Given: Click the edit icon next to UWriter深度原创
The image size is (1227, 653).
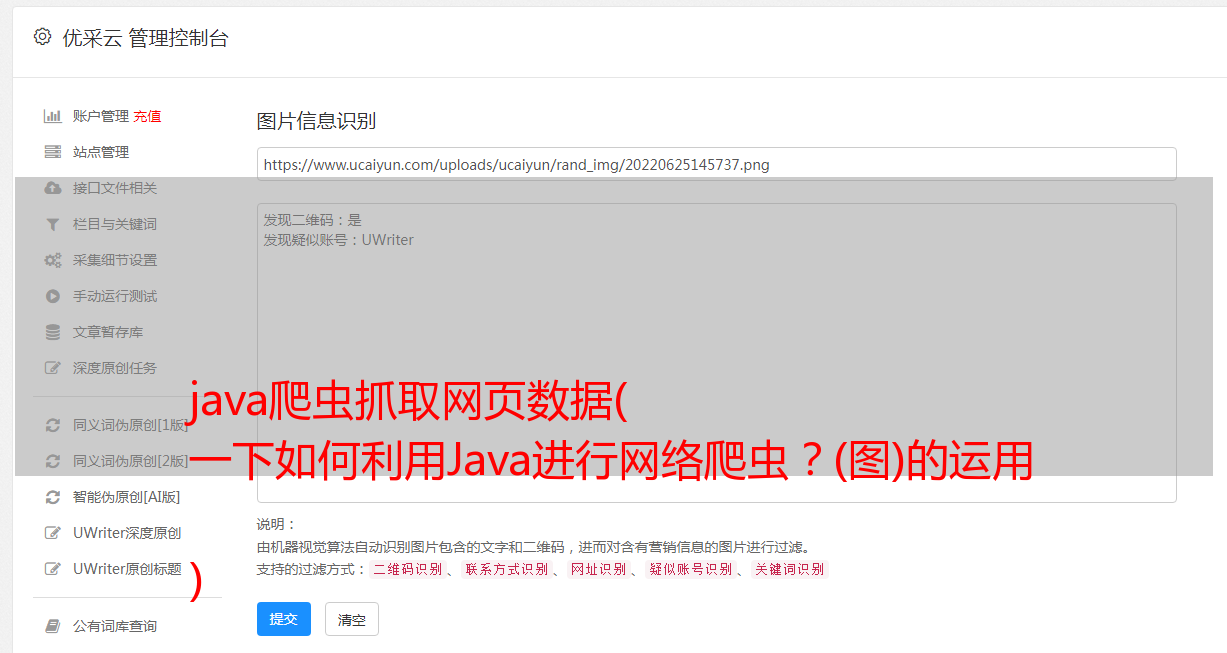Looking at the screenshot, I should point(53,533).
